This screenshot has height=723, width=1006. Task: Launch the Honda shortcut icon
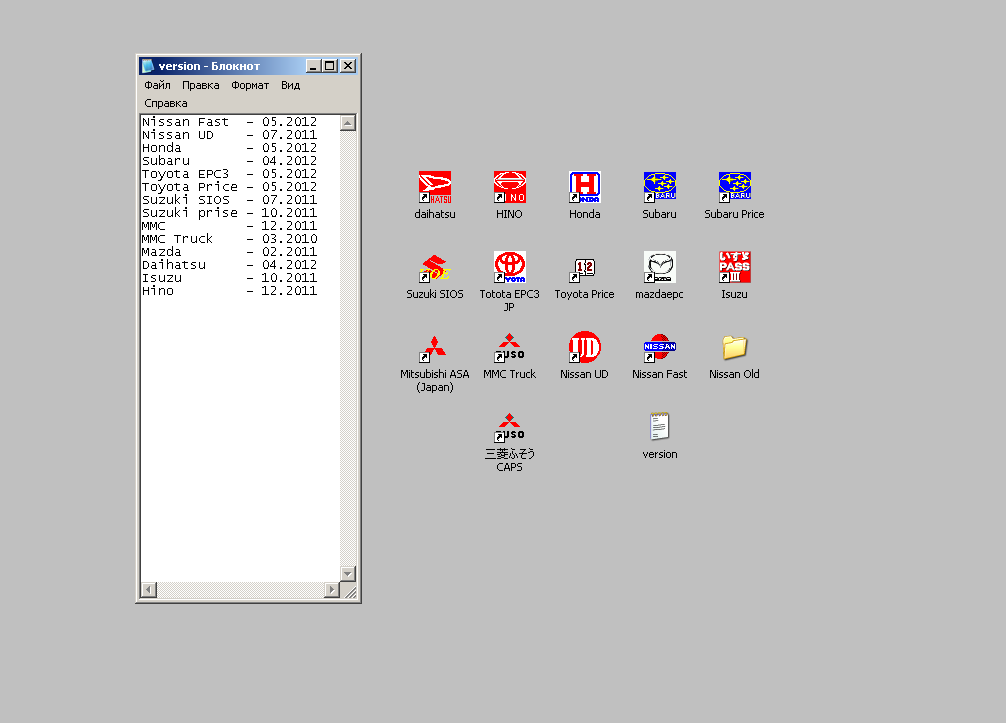point(585,187)
